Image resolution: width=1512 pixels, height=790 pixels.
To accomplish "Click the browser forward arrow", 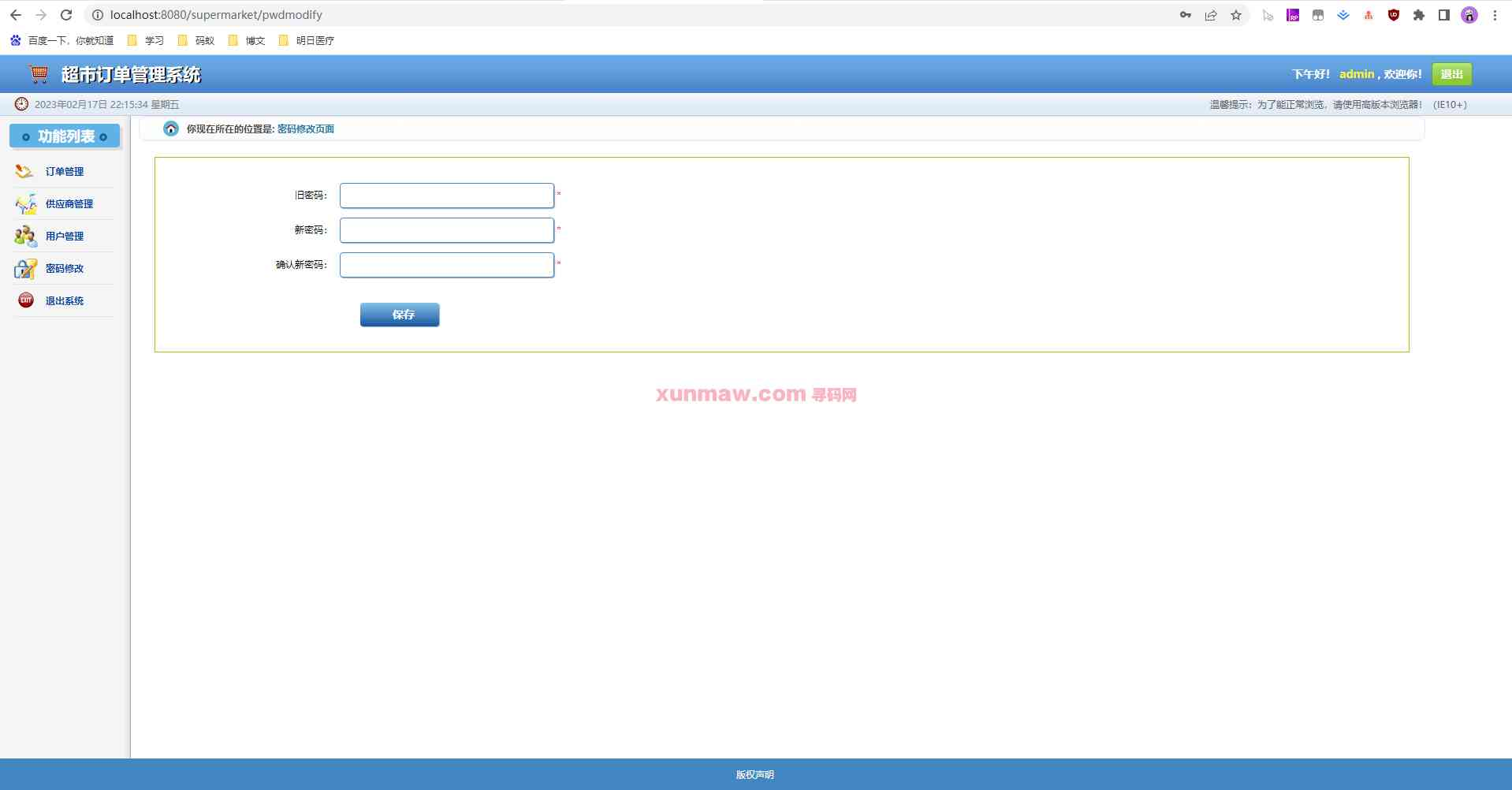I will 41,15.
